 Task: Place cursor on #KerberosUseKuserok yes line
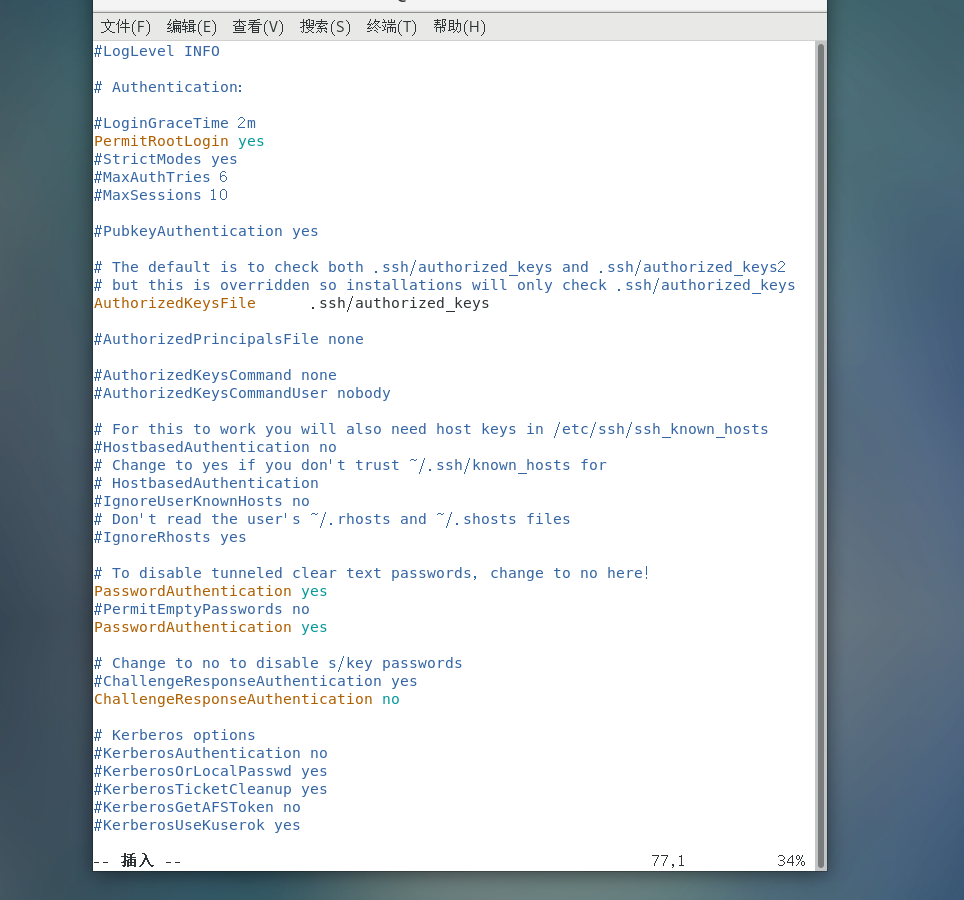coord(197,825)
